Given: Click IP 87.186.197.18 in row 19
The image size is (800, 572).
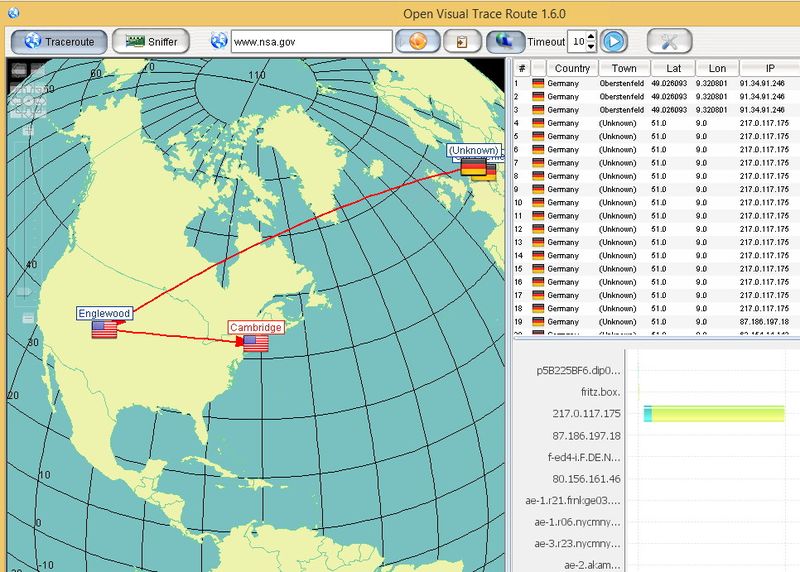Looking at the screenshot, I should (764, 322).
